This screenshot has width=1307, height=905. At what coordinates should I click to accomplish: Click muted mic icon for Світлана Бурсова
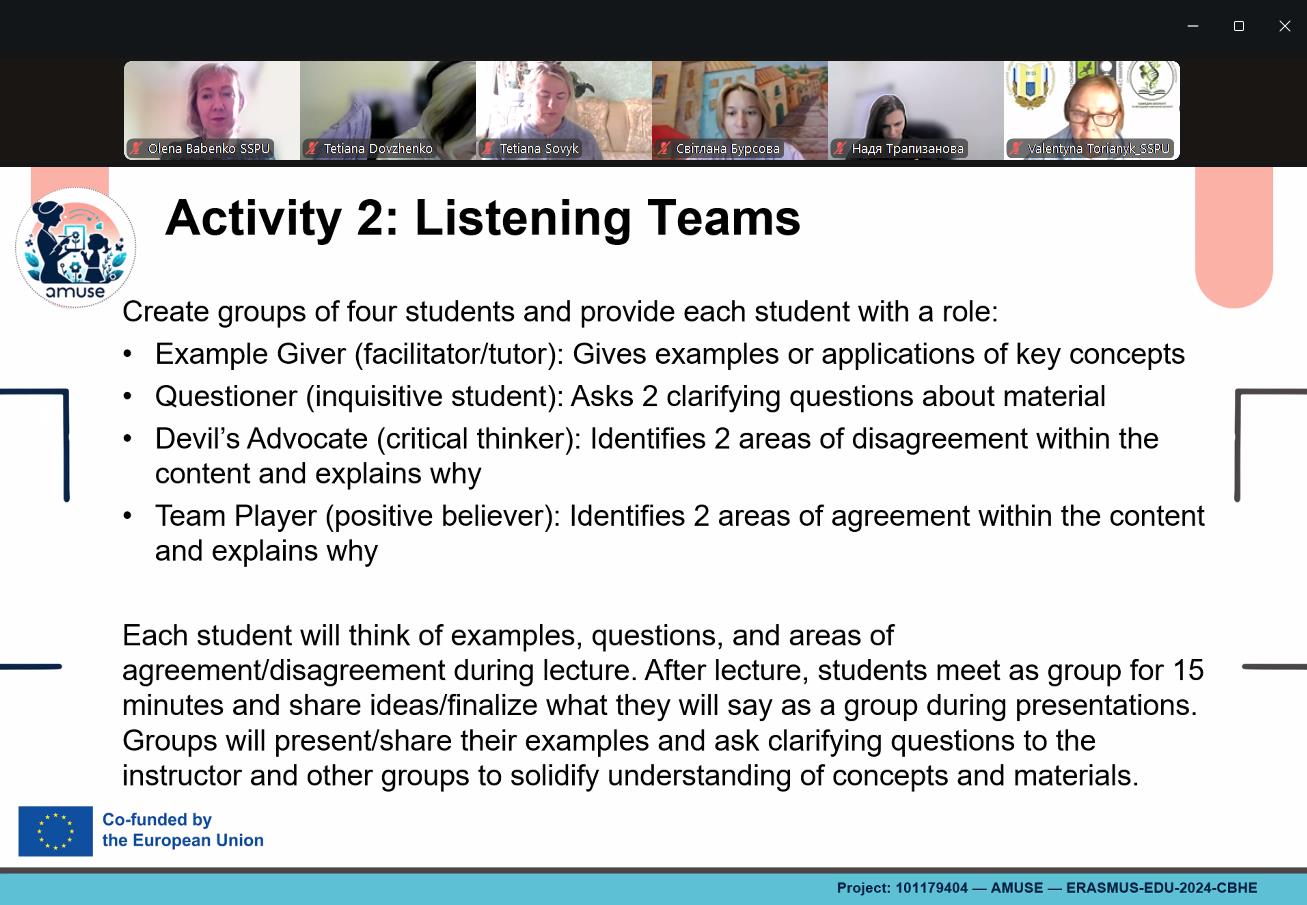coord(665,149)
